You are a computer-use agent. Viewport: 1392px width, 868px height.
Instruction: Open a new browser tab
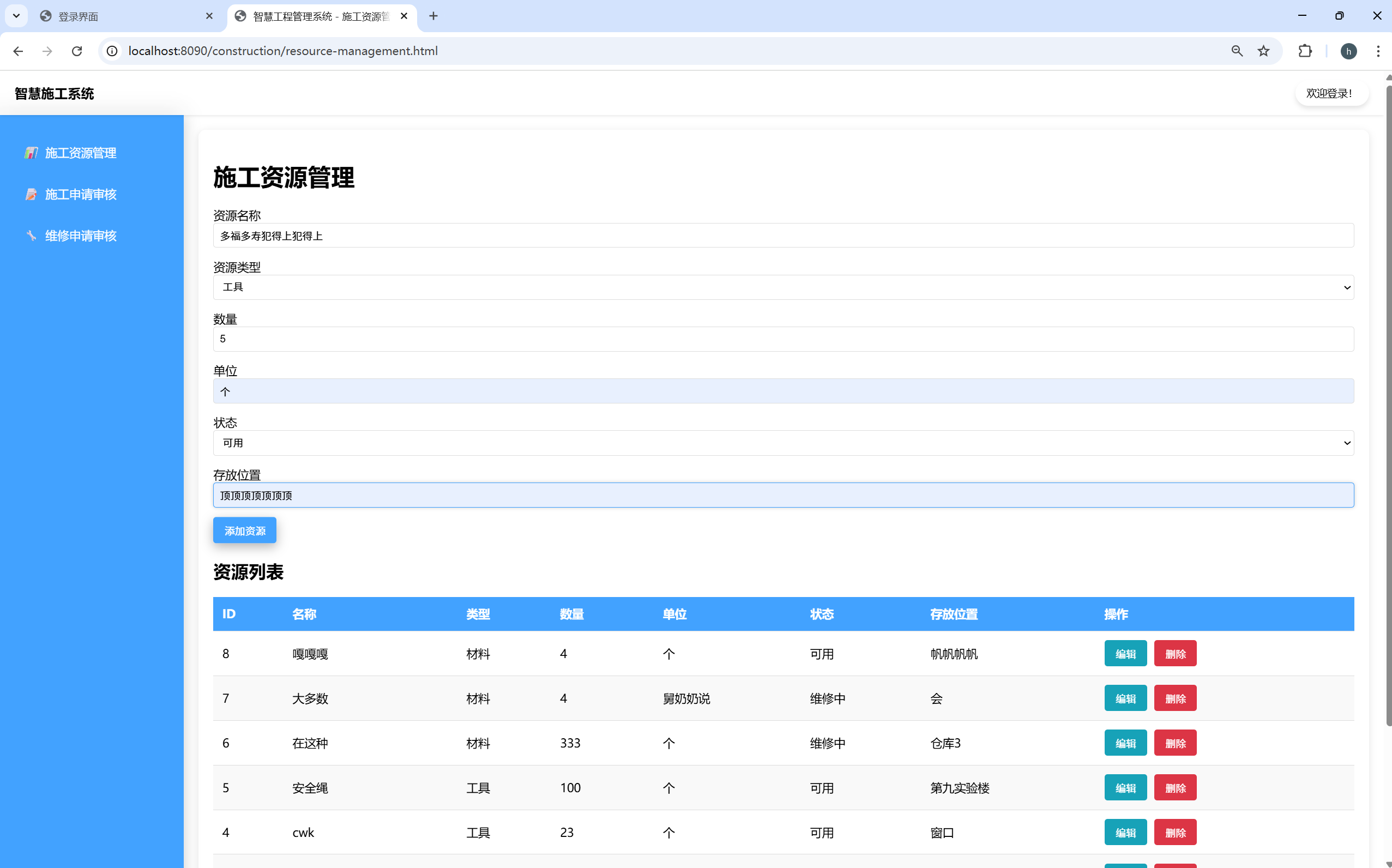[433, 16]
